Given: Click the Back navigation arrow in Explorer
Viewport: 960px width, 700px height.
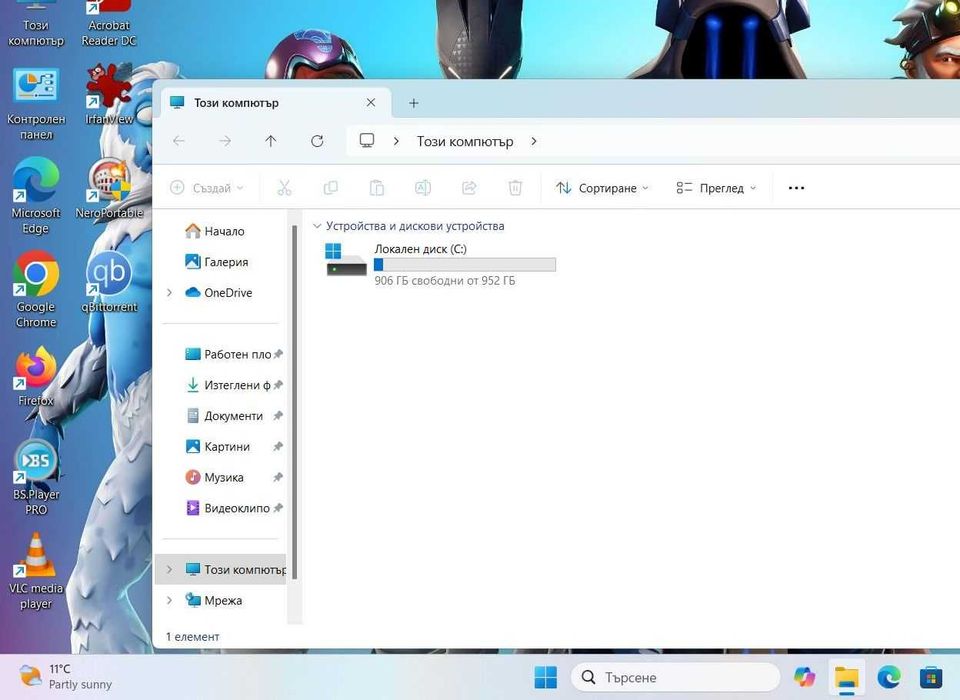Looking at the screenshot, I should tap(179, 141).
